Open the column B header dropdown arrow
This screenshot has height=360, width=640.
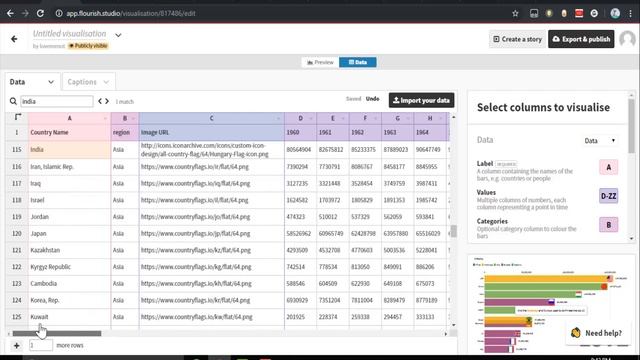pos(134,118)
